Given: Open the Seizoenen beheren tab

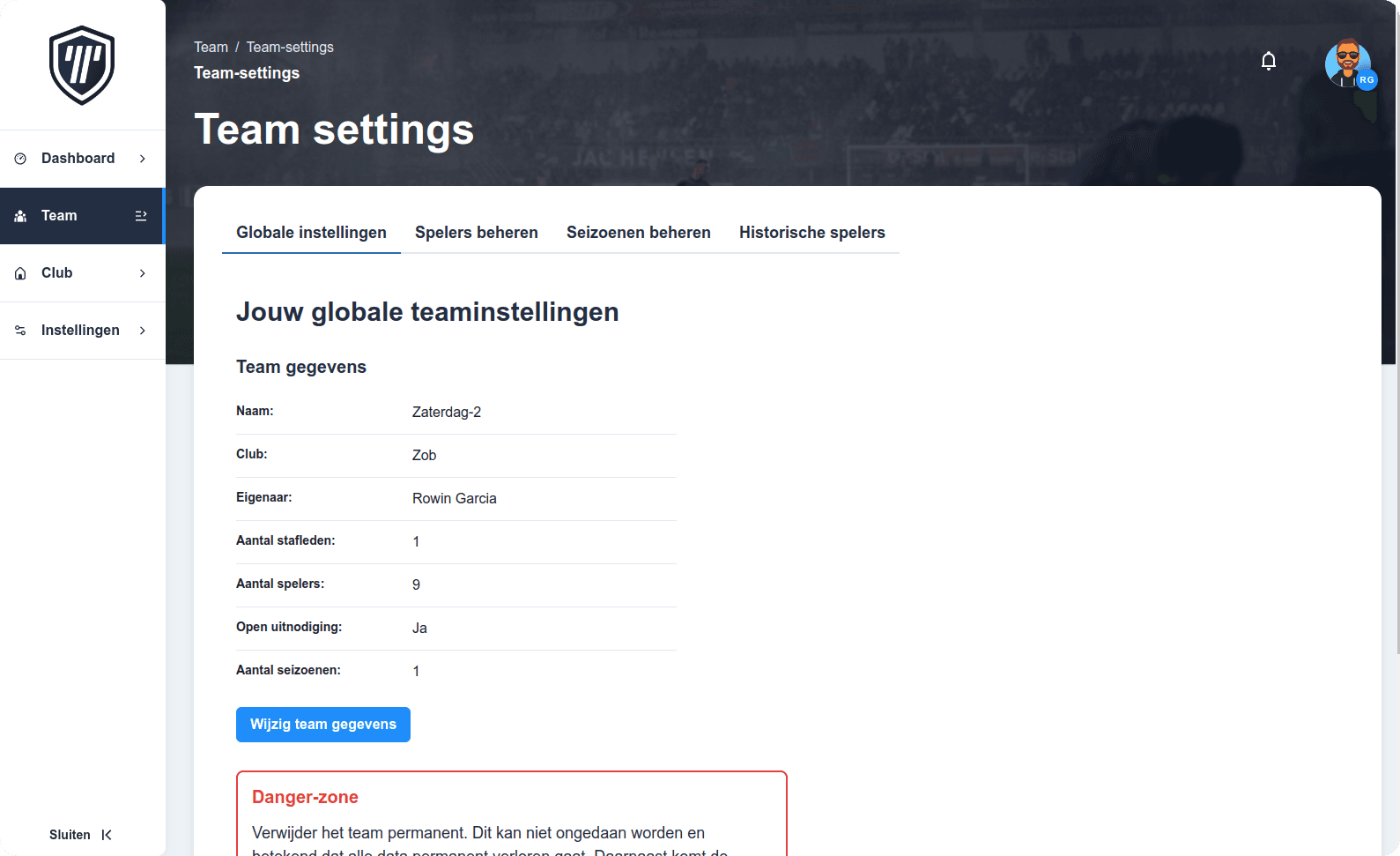Looking at the screenshot, I should click(639, 232).
